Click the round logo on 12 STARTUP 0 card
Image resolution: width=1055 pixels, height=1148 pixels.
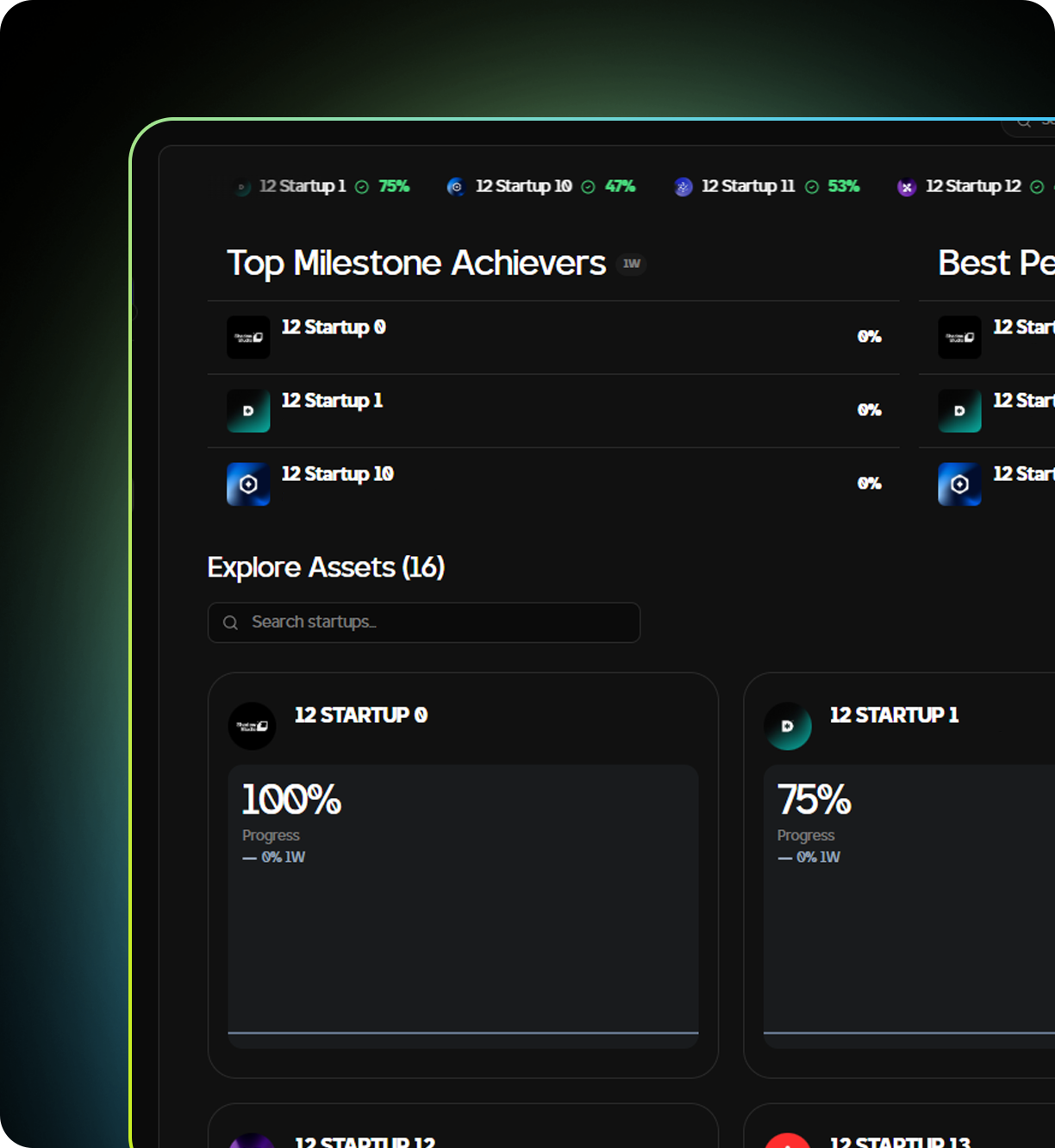click(252, 726)
